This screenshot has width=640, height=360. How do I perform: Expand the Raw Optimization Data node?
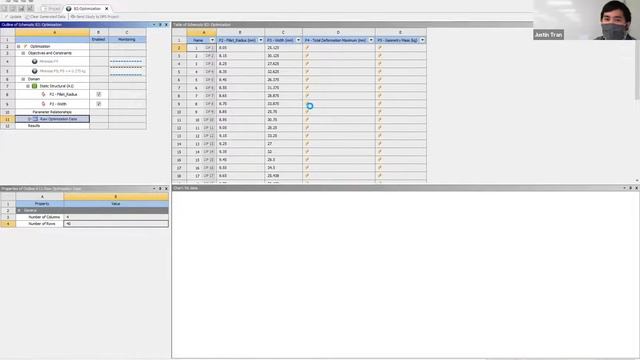click(29, 119)
